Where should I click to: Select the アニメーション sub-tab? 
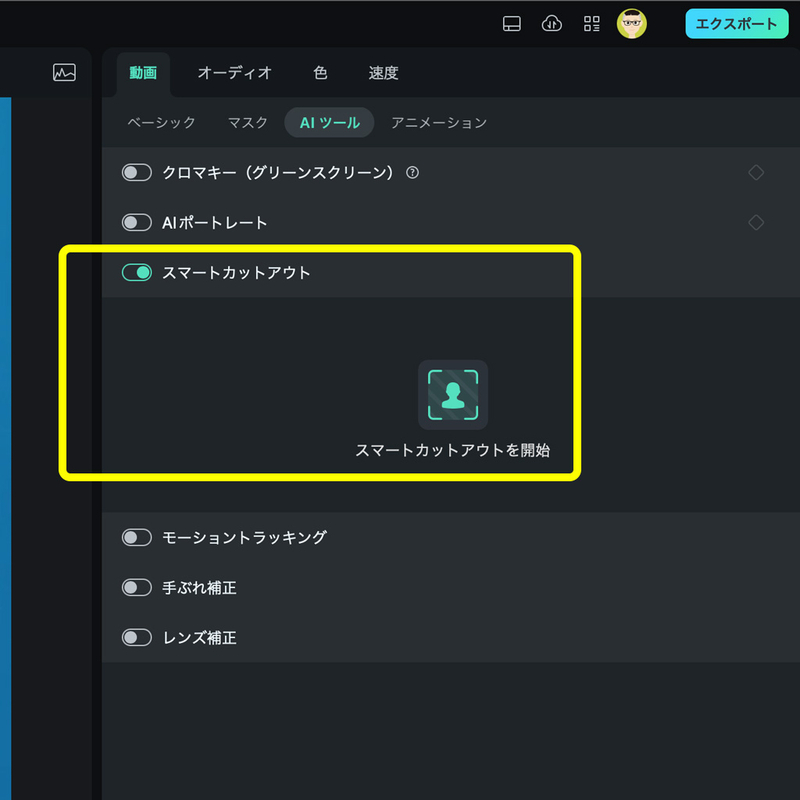439,122
